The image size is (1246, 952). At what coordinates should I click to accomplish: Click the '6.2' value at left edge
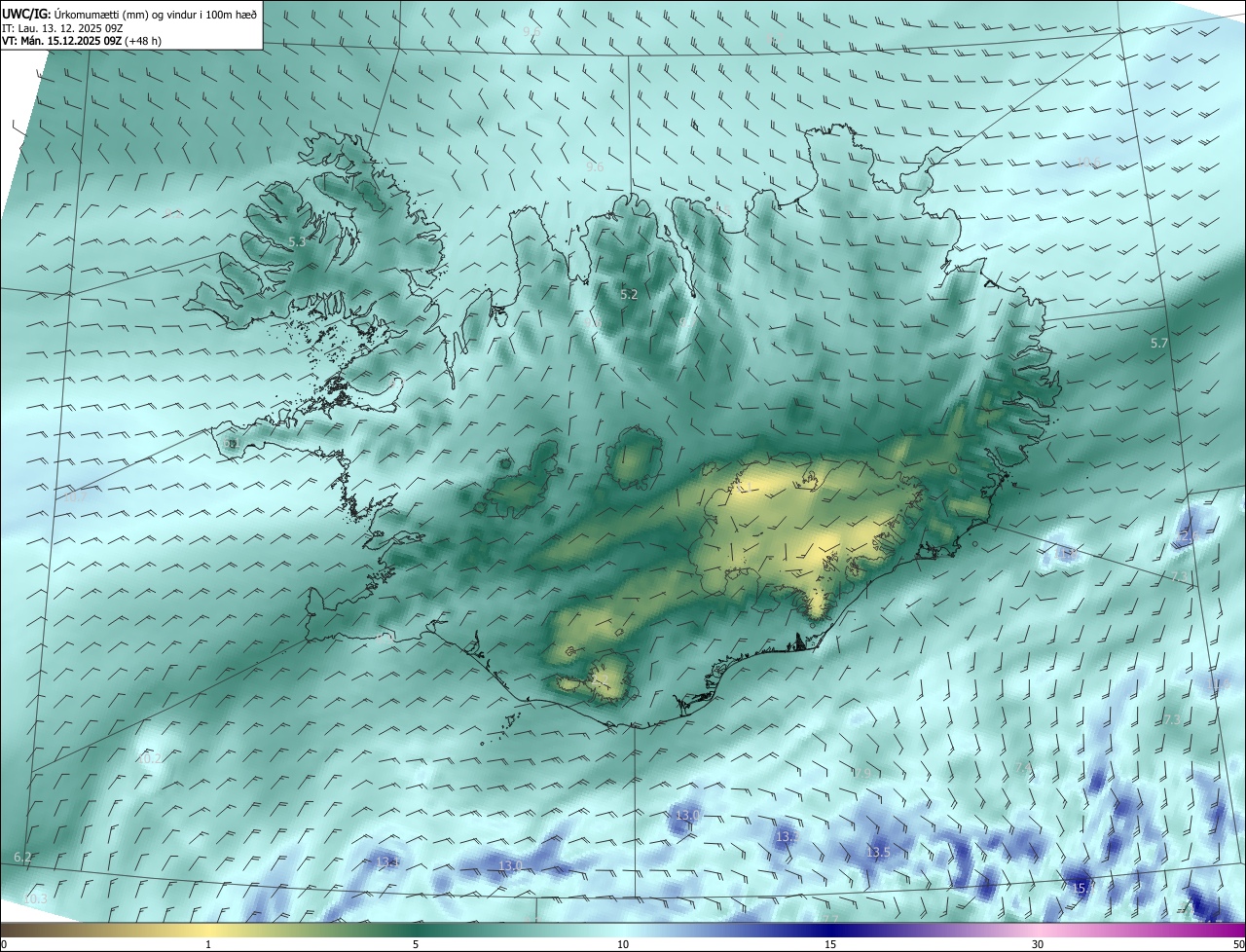(22, 857)
